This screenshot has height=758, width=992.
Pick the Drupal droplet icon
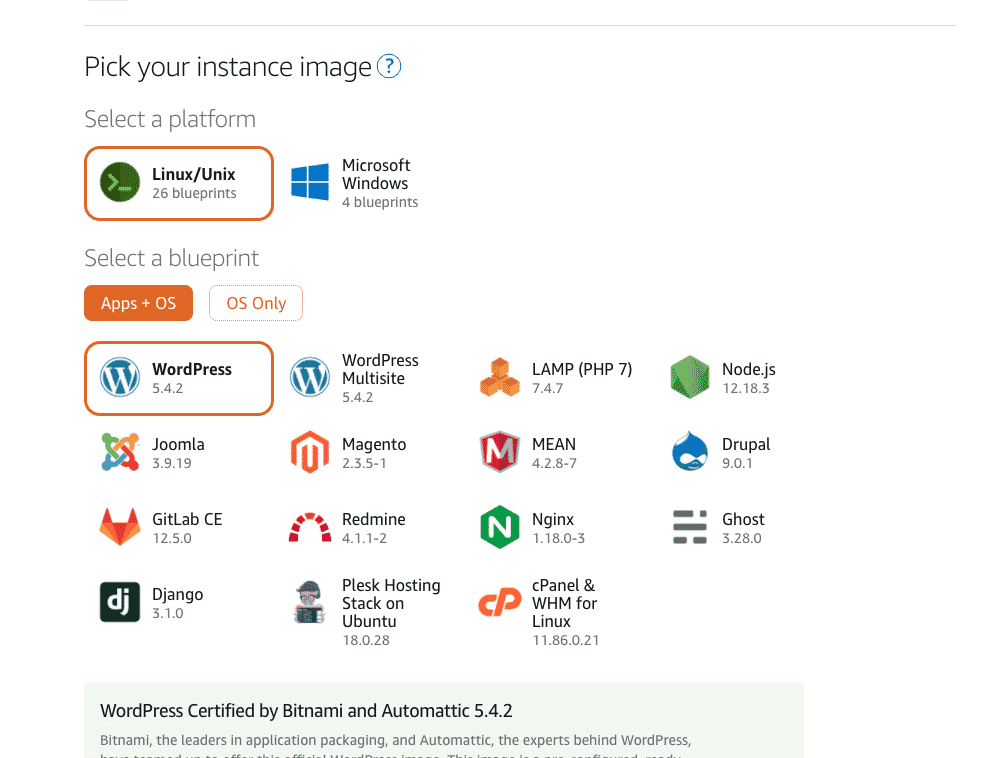click(x=690, y=452)
